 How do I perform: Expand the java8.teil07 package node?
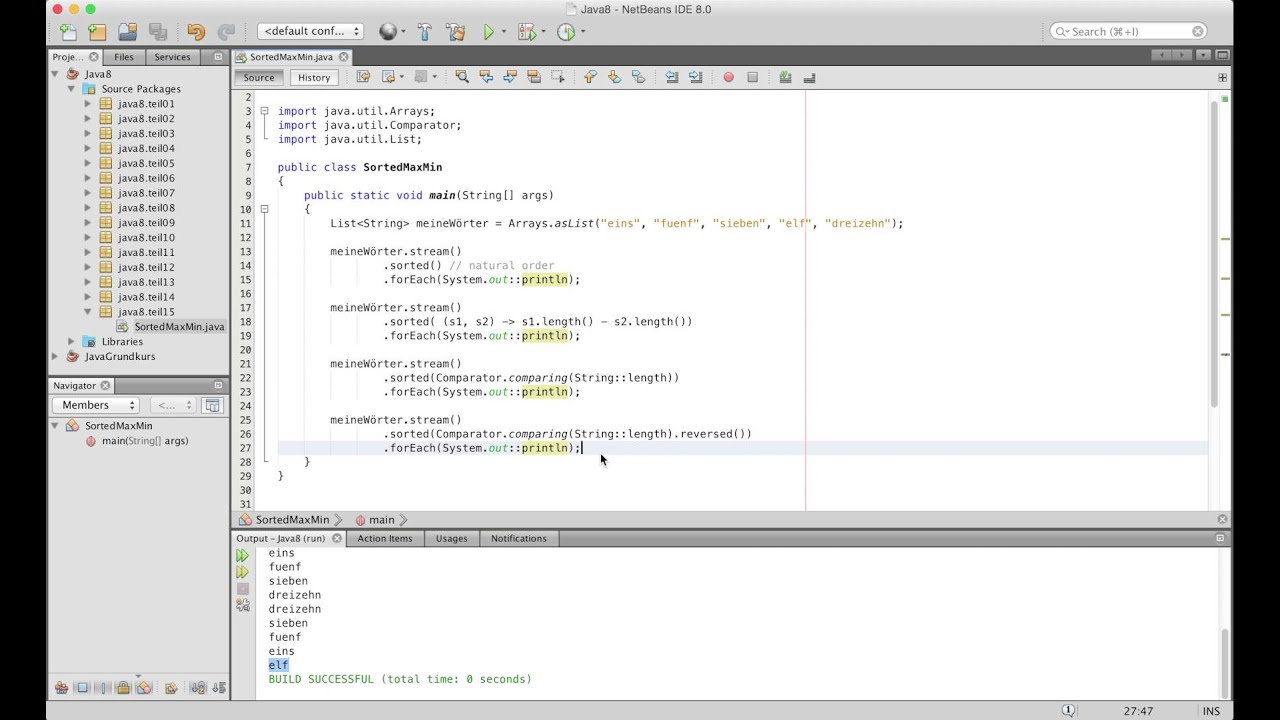tap(88, 193)
